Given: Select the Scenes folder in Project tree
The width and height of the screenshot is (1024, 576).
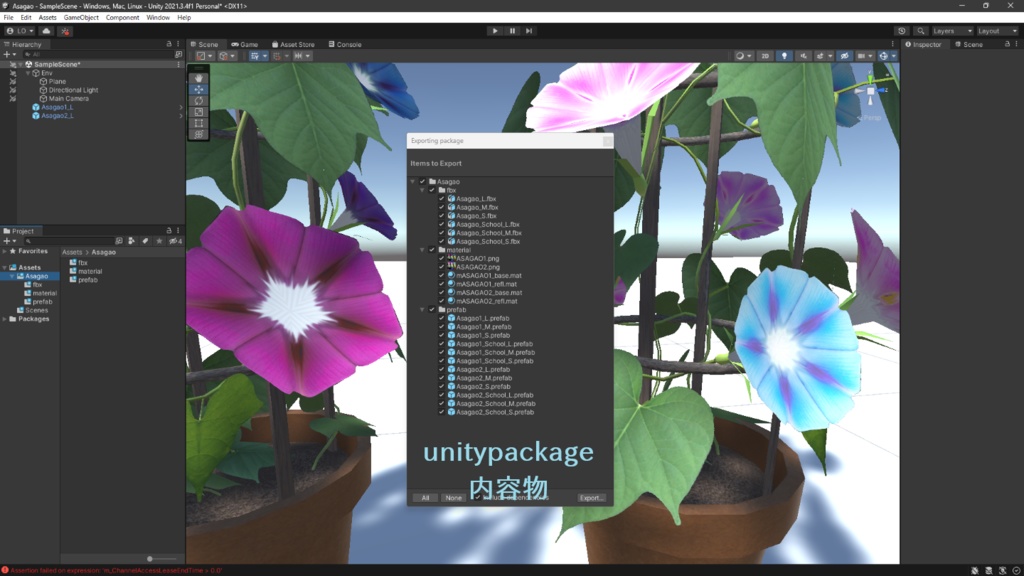Looking at the screenshot, I should click(37, 310).
